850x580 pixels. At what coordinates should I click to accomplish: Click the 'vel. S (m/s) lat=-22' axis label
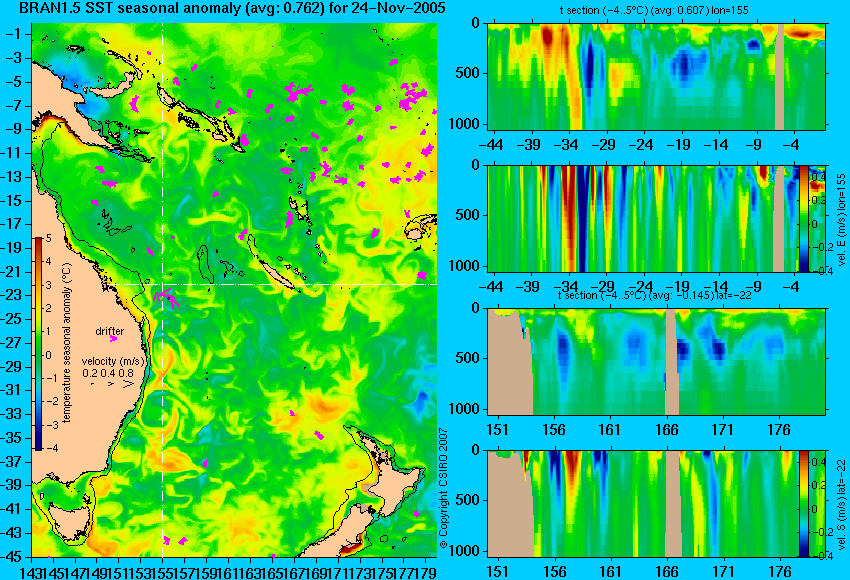click(x=842, y=505)
